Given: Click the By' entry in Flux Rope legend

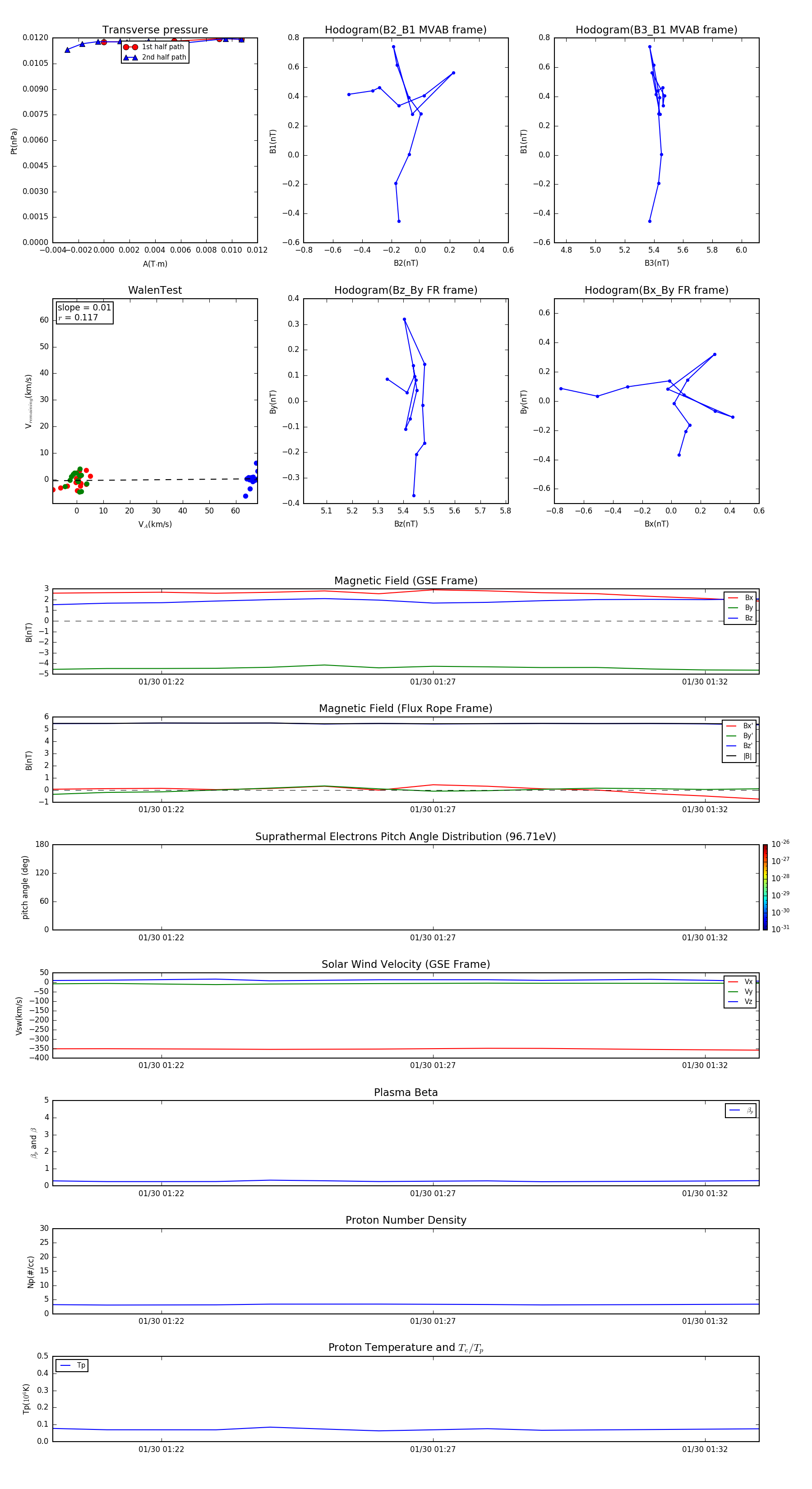Looking at the screenshot, I should click(739, 736).
